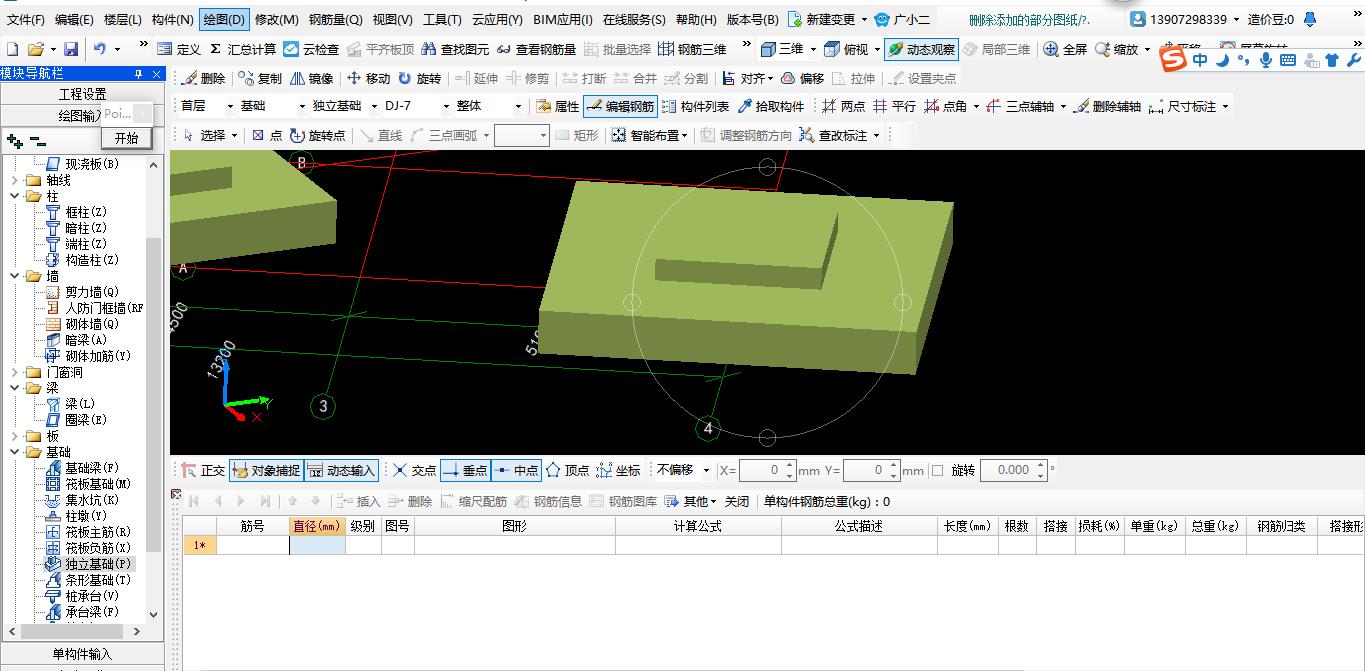Click 拾取构件 pick component tool
This screenshot has height=671, width=1365.
pos(770,106)
